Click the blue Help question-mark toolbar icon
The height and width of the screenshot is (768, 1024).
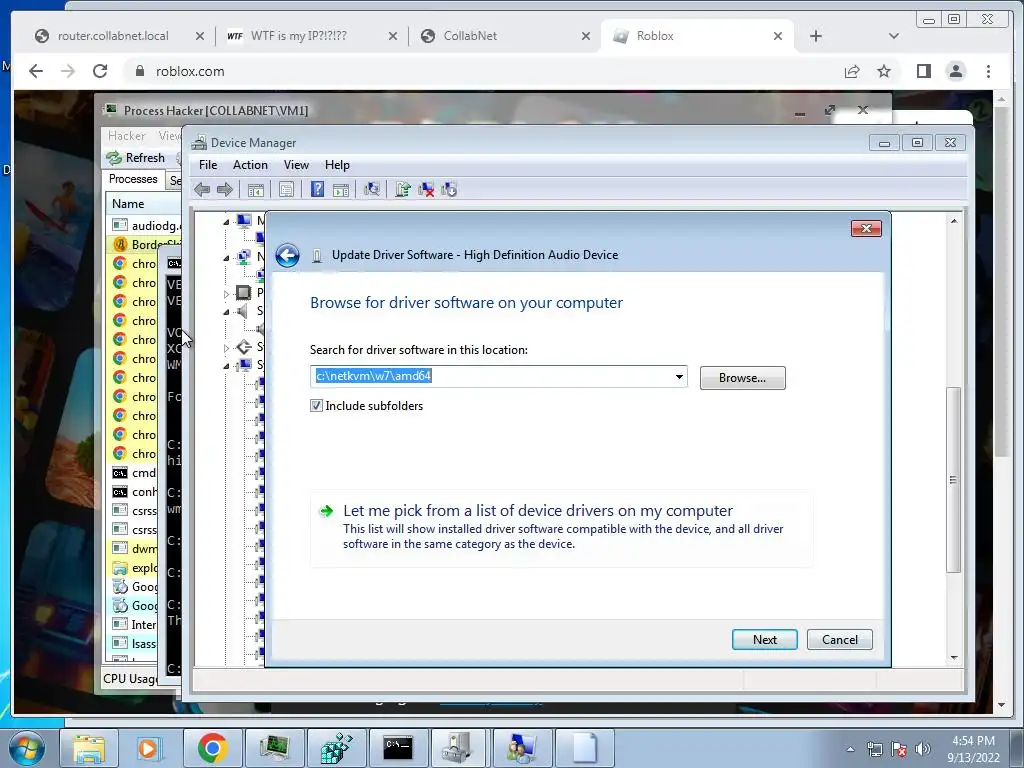point(317,189)
